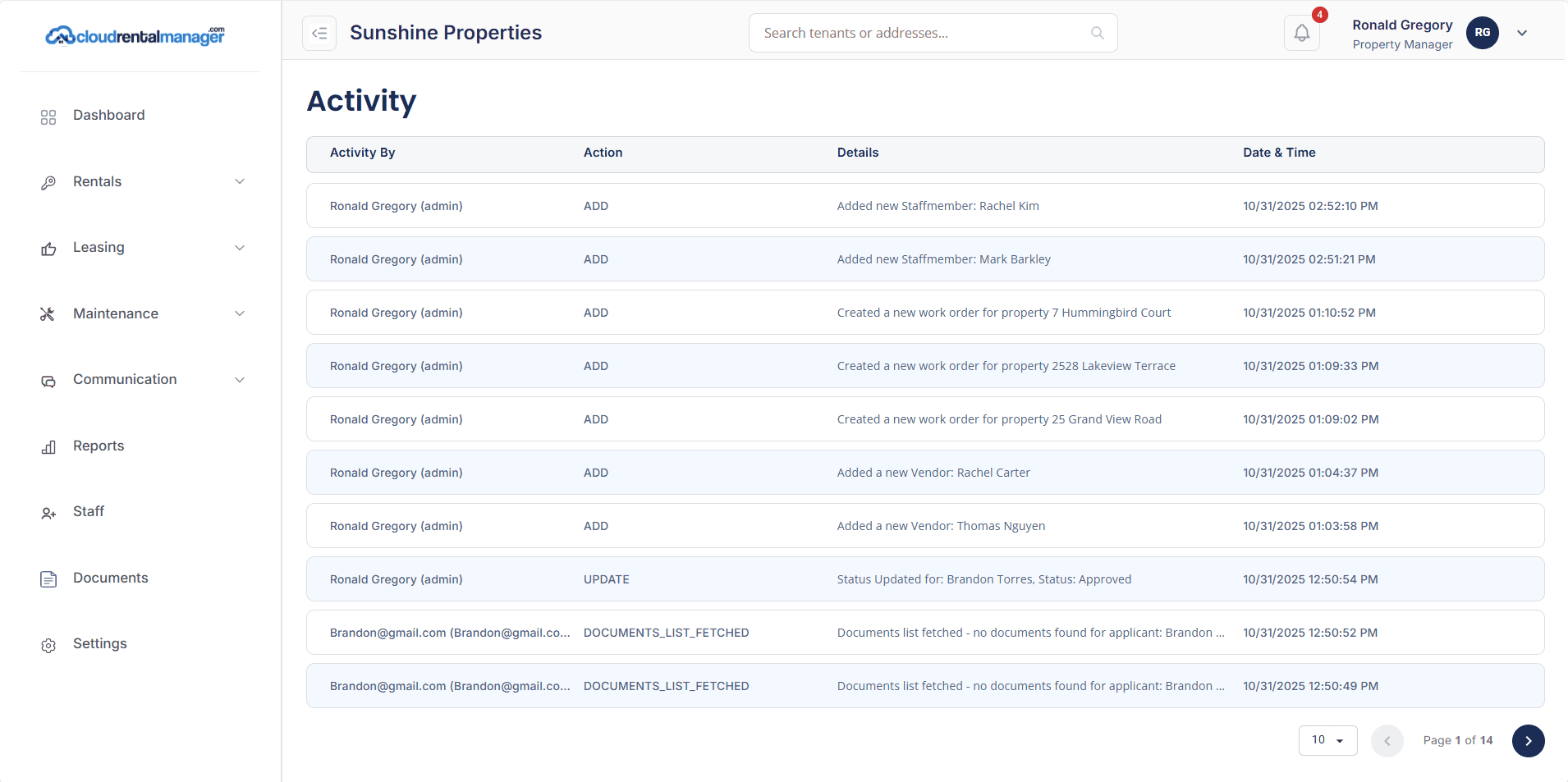This screenshot has width=1568, height=782.
Task: Click the cloudrentalmanager logo
Action: (135, 36)
